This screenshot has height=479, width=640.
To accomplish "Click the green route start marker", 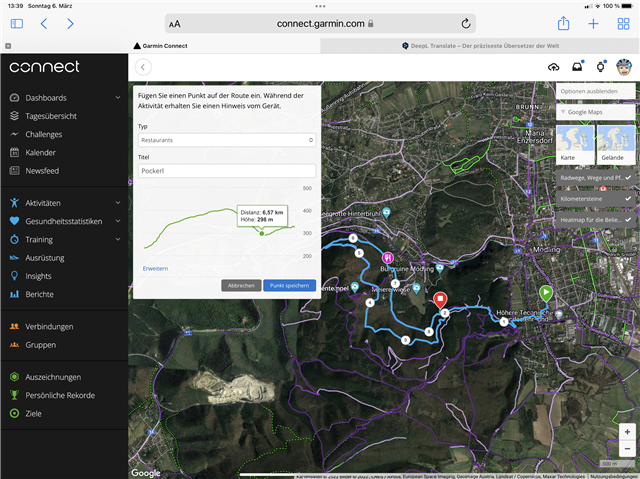I will coord(546,293).
